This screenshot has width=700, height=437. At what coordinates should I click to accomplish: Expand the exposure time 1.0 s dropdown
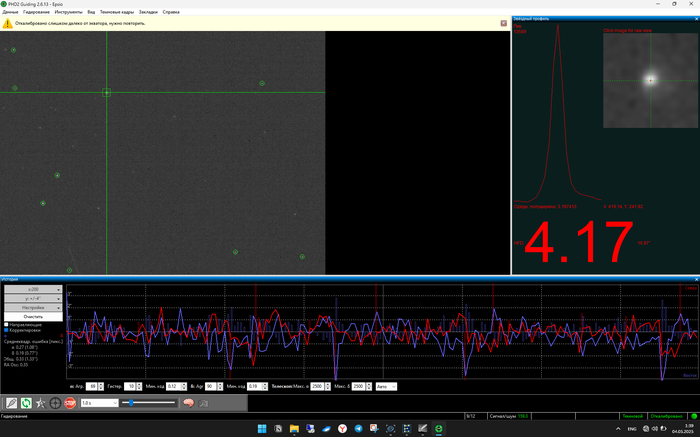113,403
